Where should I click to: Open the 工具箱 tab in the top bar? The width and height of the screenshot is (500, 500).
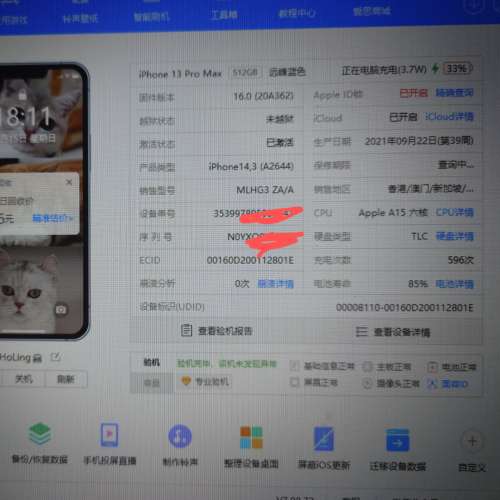point(224,15)
